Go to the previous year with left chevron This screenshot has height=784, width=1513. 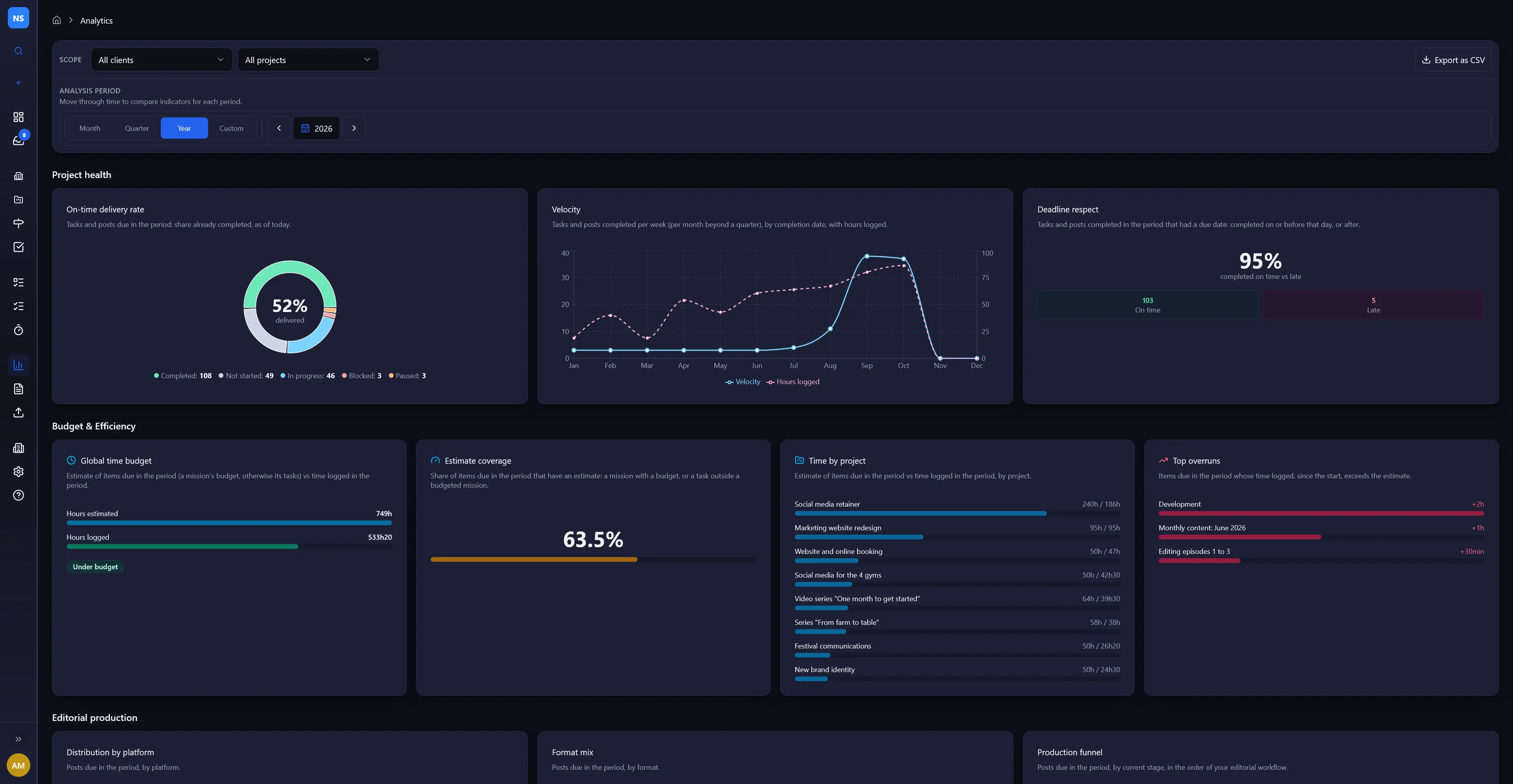pos(279,128)
